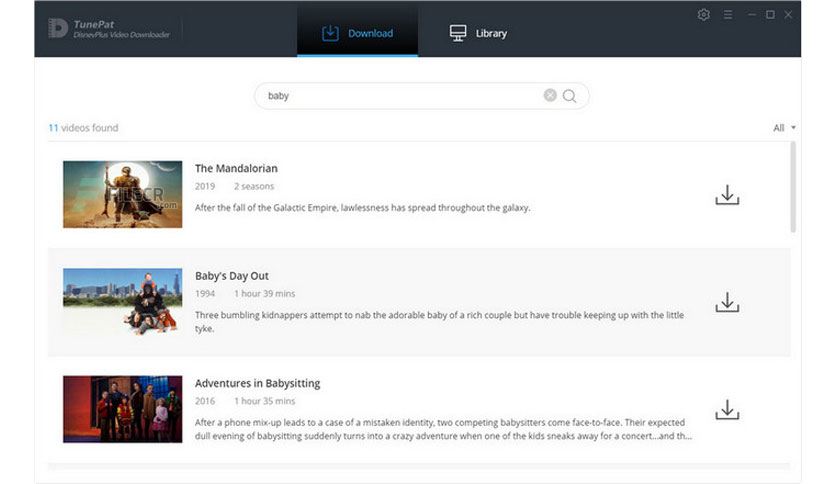
Task: Select the Adventures in Babysitting thumbnail
Action: point(123,409)
